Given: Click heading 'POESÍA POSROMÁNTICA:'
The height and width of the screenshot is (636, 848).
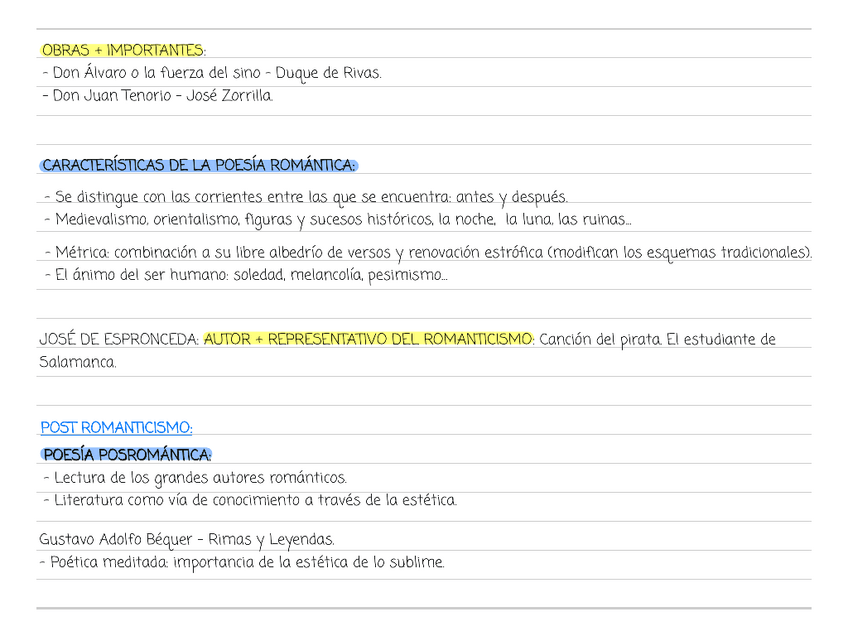Looking at the screenshot, I should (x=127, y=455).
